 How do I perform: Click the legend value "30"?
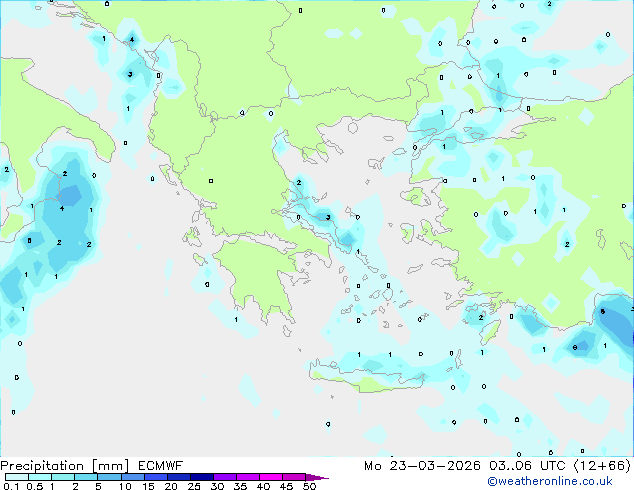(x=217, y=486)
